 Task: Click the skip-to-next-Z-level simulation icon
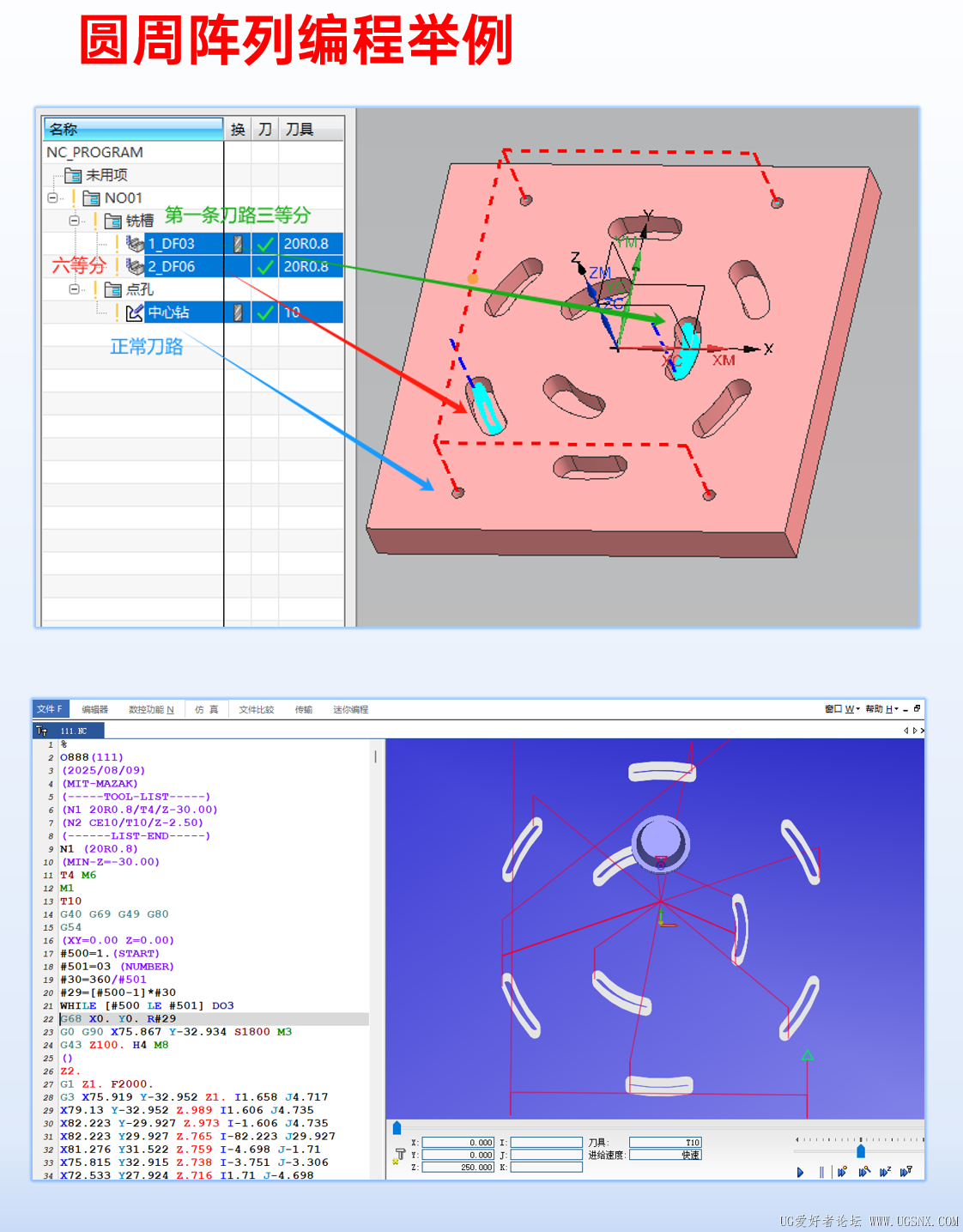tap(885, 1172)
